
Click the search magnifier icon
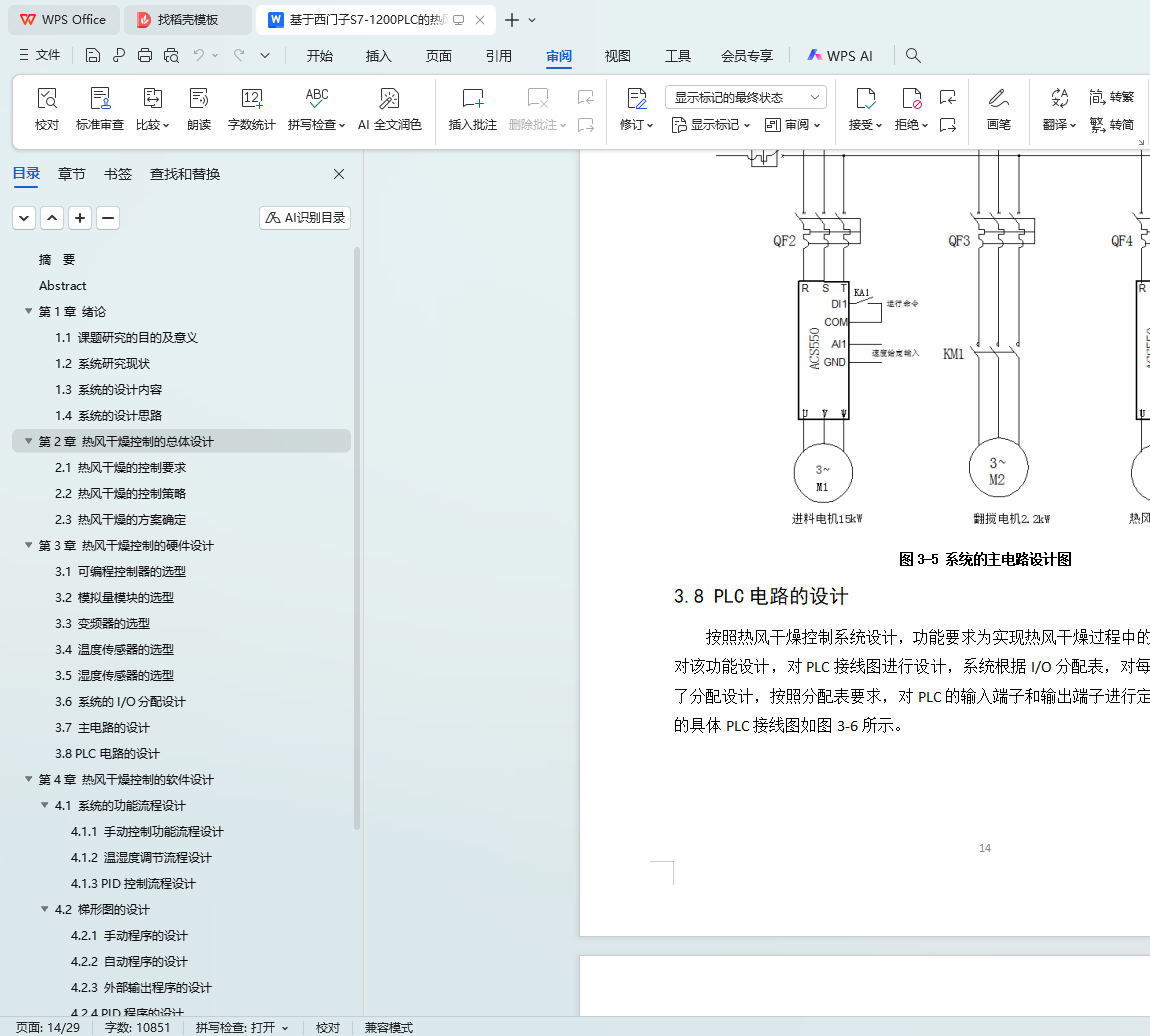[x=913, y=55]
